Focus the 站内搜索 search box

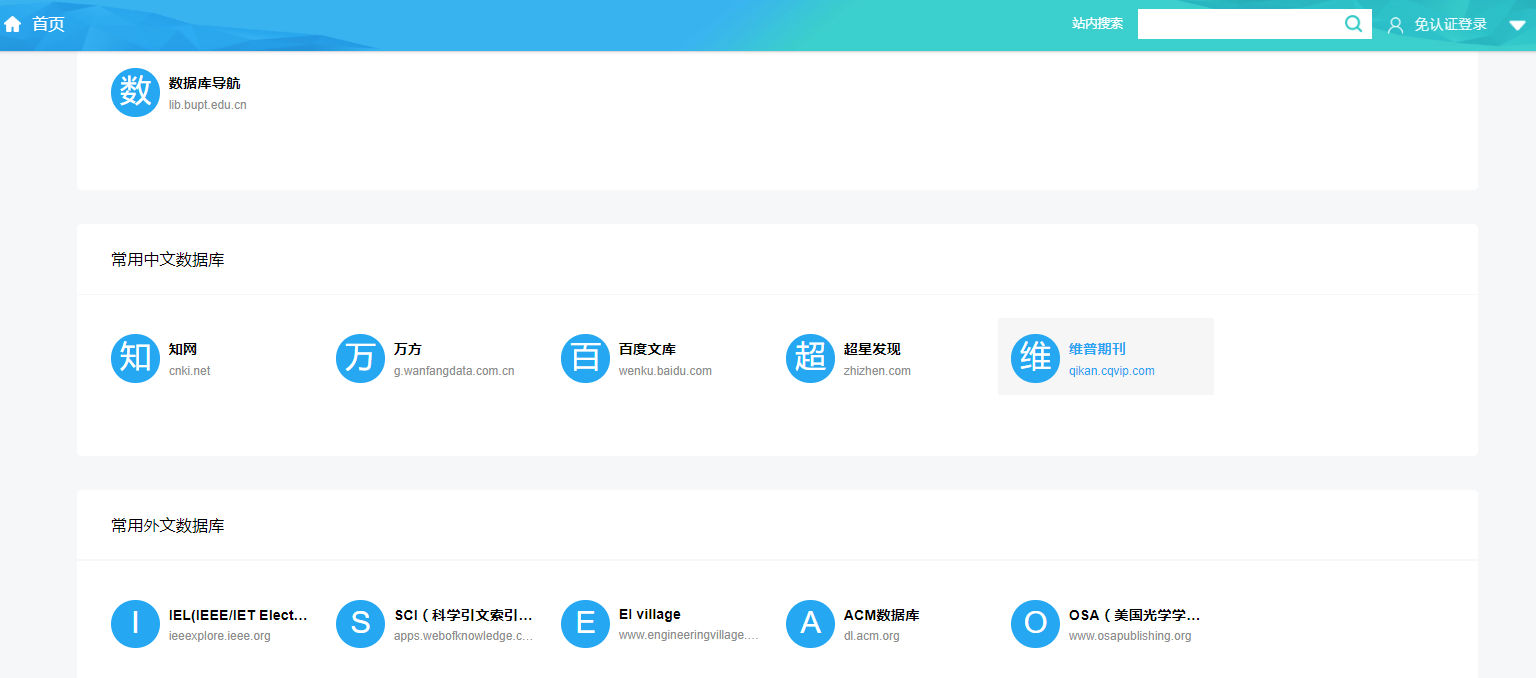[x=1238, y=24]
